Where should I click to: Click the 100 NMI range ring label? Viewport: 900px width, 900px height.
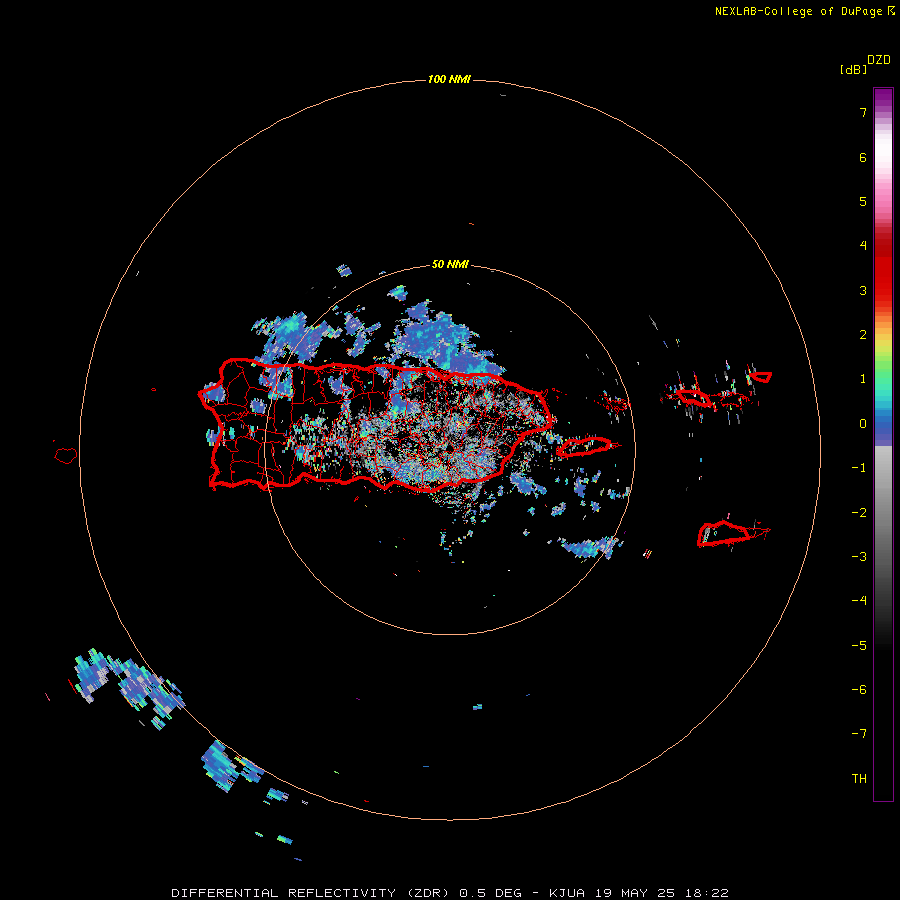pos(449,79)
